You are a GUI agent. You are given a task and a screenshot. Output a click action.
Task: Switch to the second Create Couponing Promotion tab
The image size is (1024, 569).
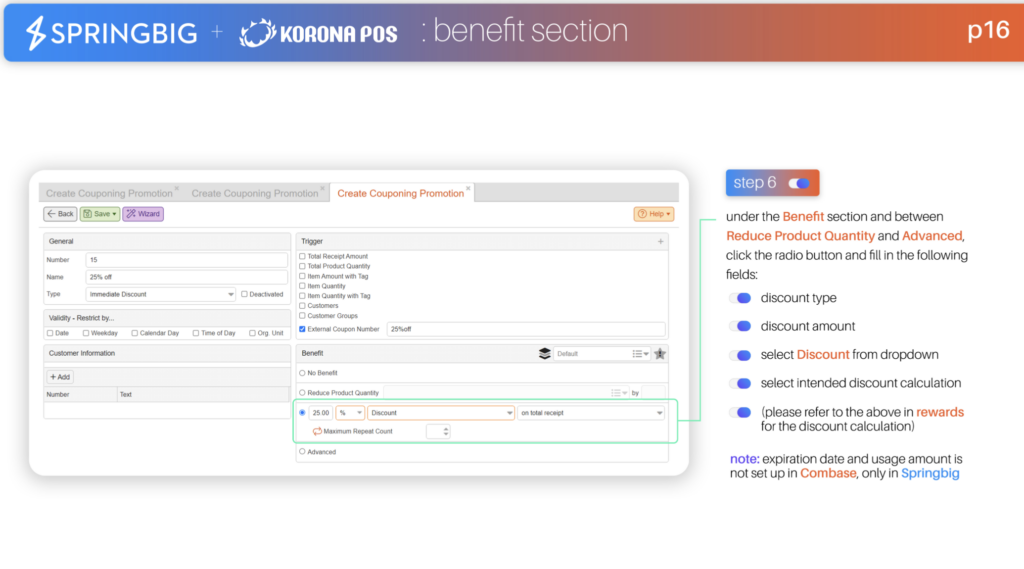click(x=255, y=193)
